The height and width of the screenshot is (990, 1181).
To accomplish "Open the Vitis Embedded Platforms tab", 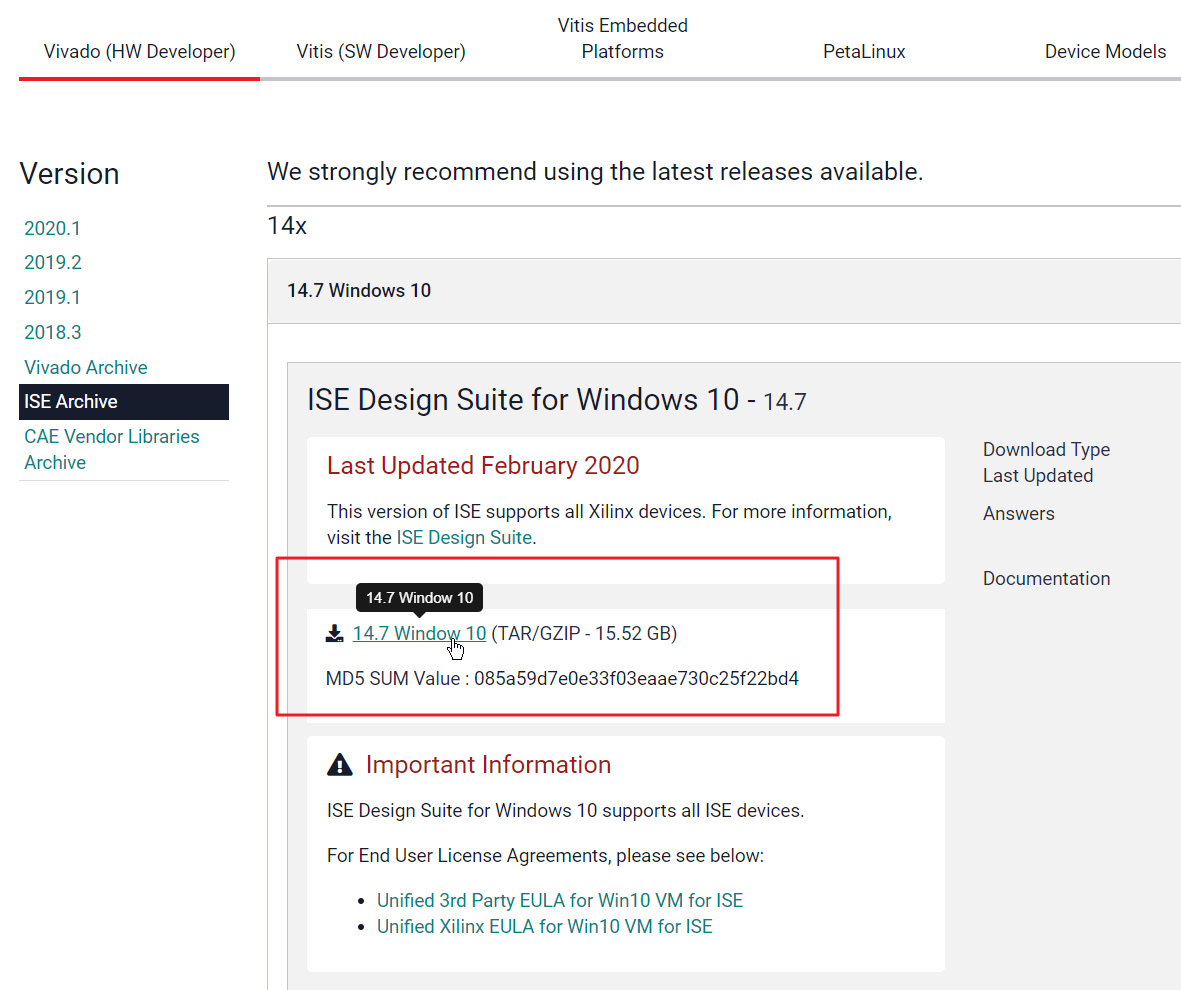I will 622,38.
